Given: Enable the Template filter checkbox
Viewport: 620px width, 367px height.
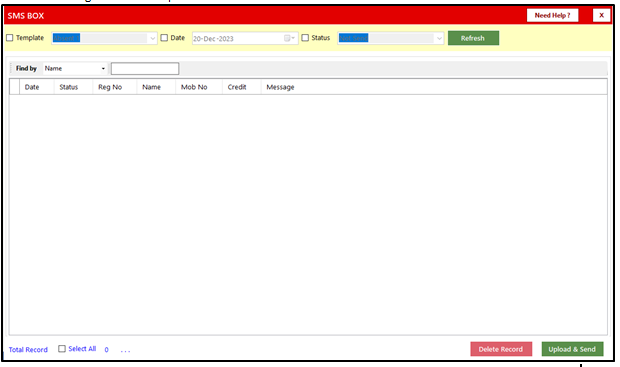Looking at the screenshot, I should [x=10, y=38].
